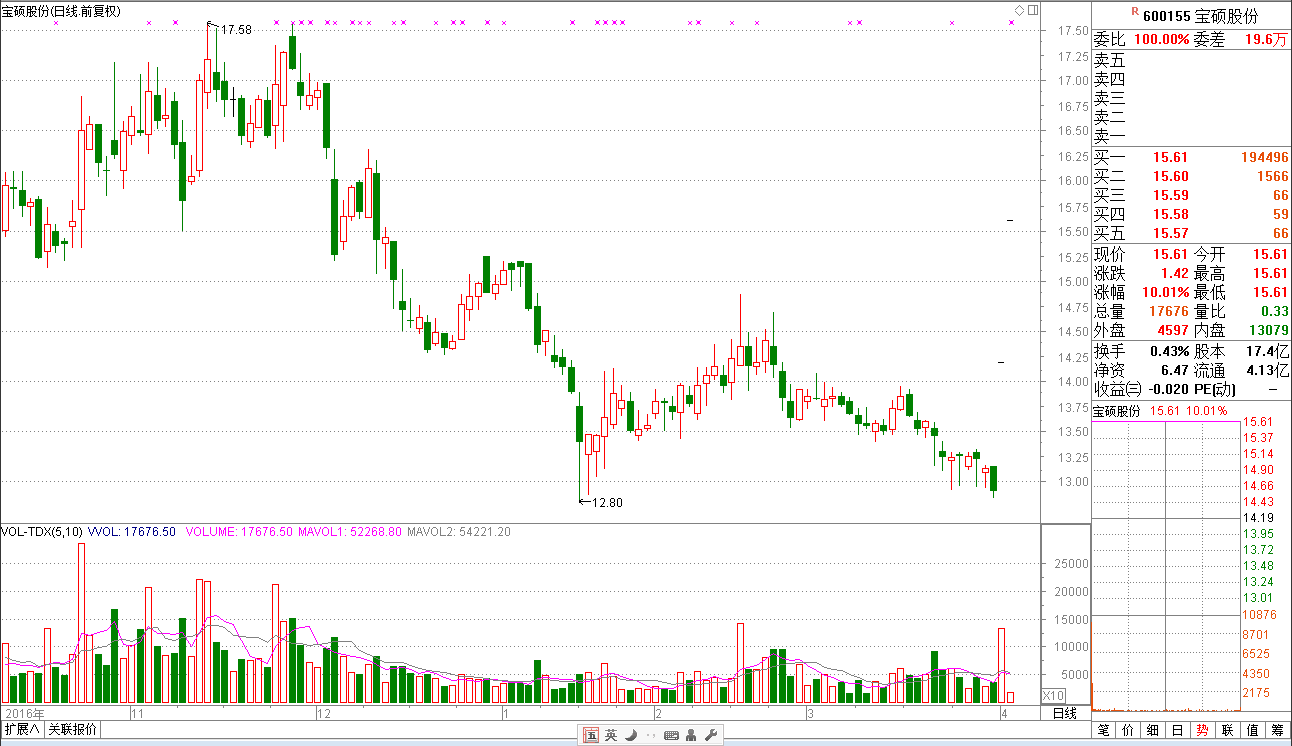Click the 买三 price 15.59

[1171, 196]
